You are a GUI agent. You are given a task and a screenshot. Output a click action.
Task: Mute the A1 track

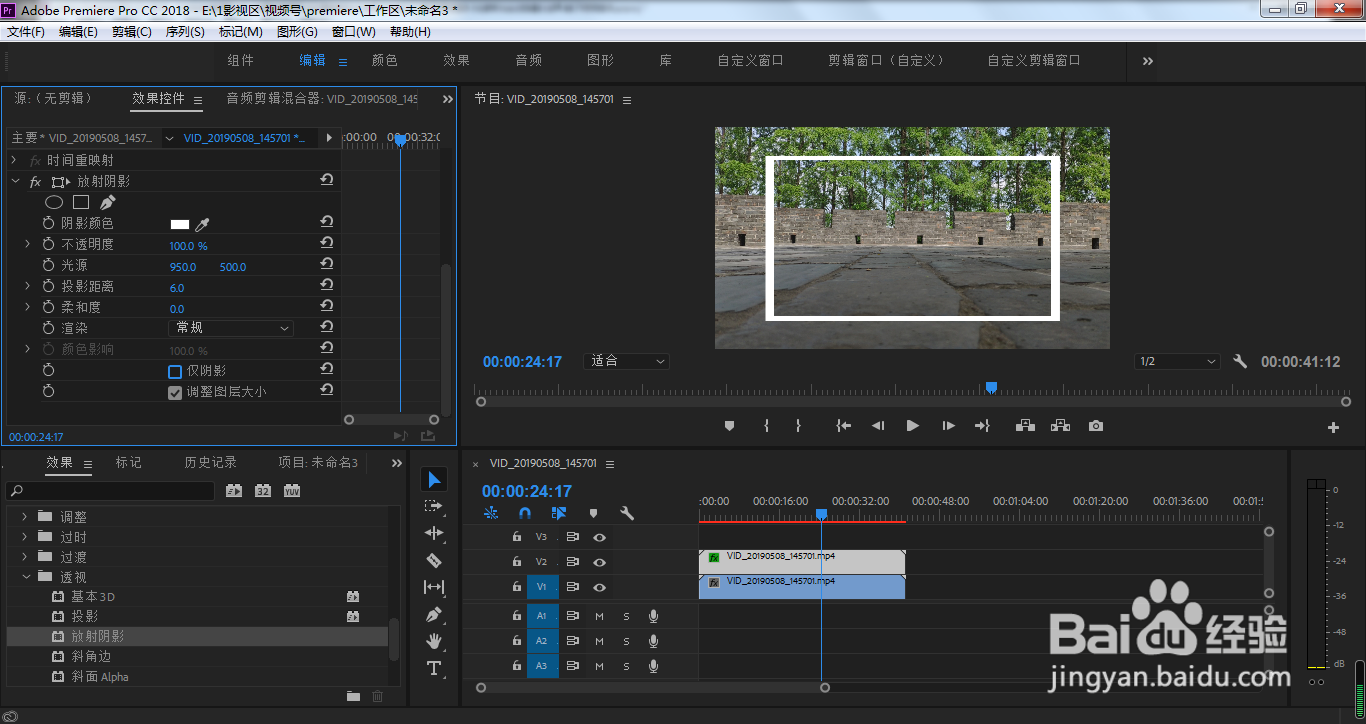pyautogui.click(x=599, y=616)
